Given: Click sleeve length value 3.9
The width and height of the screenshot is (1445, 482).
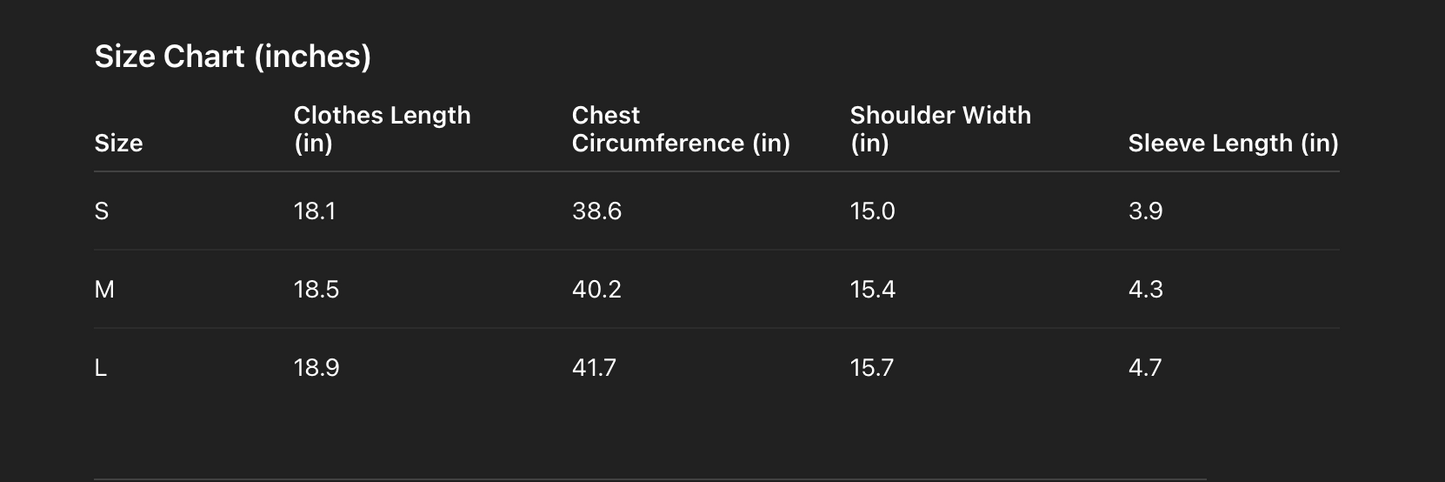Looking at the screenshot, I should [1145, 211].
